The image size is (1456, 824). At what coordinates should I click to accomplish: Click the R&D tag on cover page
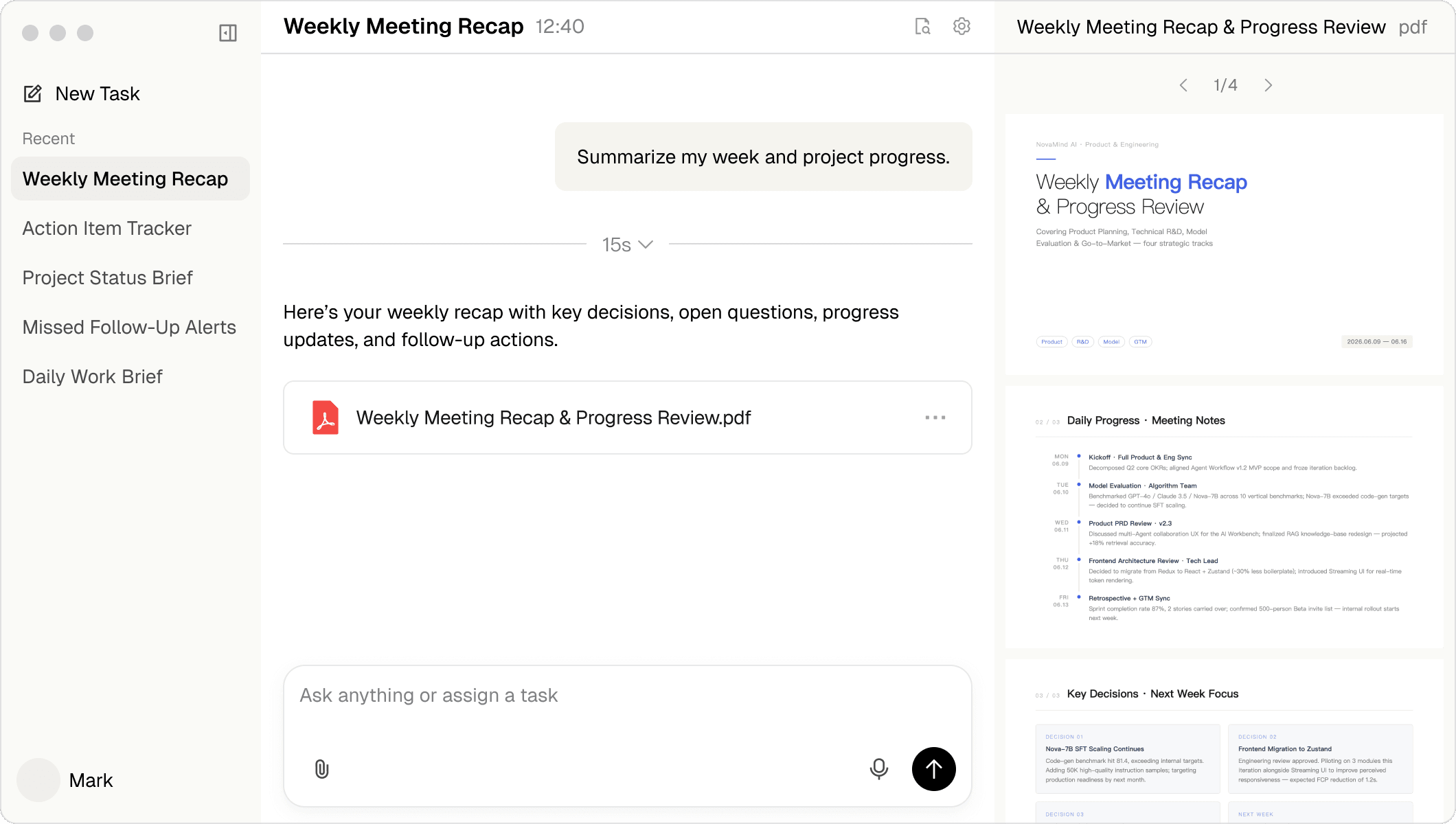(x=1082, y=341)
